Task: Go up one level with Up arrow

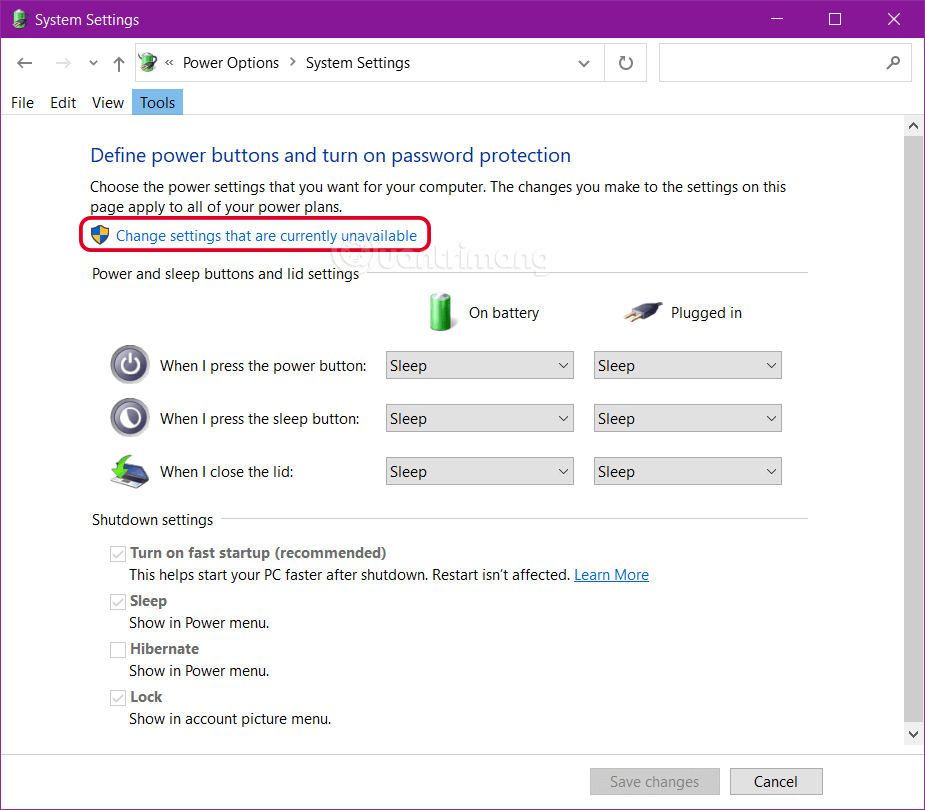Action: coord(119,64)
